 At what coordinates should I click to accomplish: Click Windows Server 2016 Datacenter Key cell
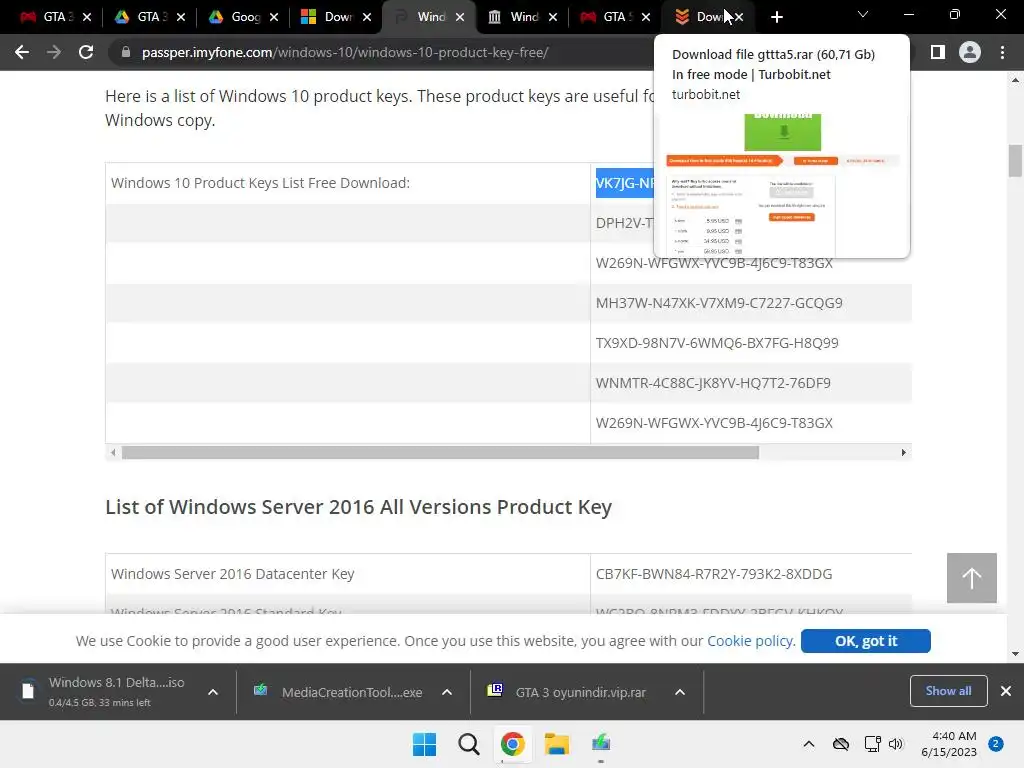tap(347, 574)
